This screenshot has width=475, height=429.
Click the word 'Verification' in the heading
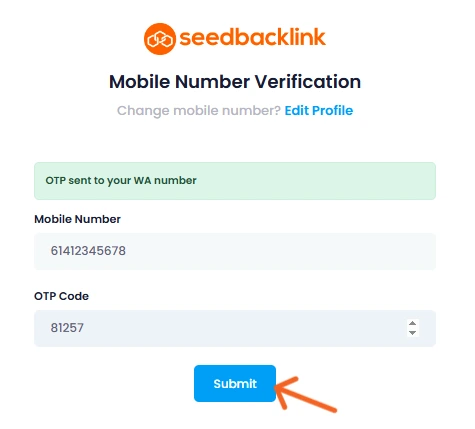[308, 82]
